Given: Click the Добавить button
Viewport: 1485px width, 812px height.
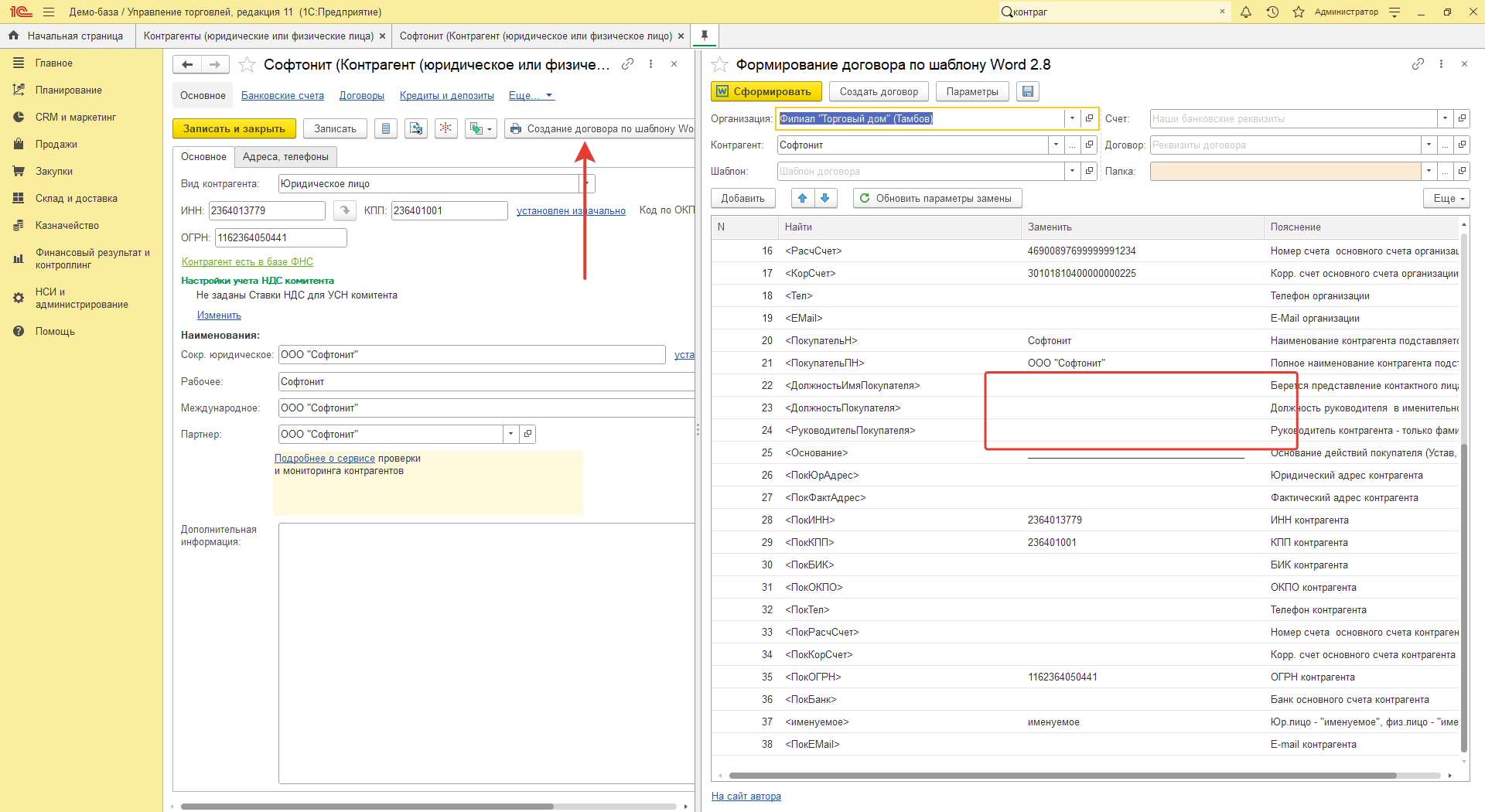Looking at the screenshot, I should [742, 198].
